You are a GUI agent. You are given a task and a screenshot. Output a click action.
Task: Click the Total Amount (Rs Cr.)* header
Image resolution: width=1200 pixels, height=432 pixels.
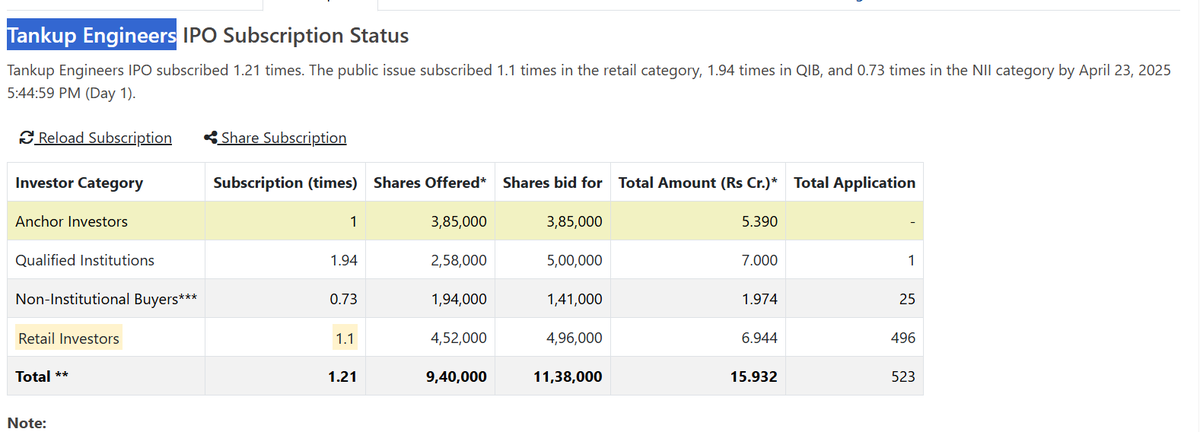coord(698,182)
